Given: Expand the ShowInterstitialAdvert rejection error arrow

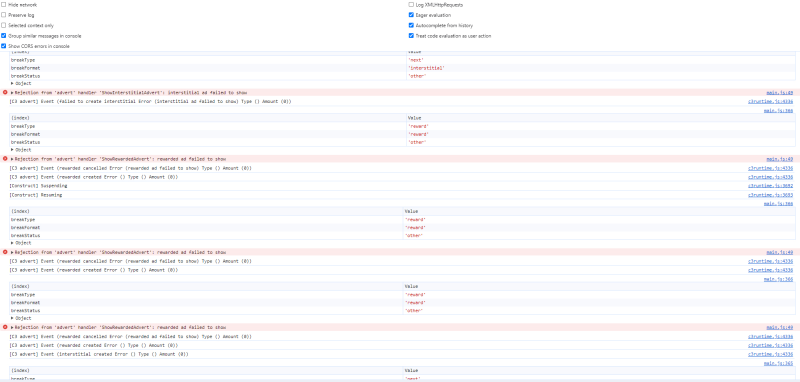Looking at the screenshot, I should click(12, 93).
